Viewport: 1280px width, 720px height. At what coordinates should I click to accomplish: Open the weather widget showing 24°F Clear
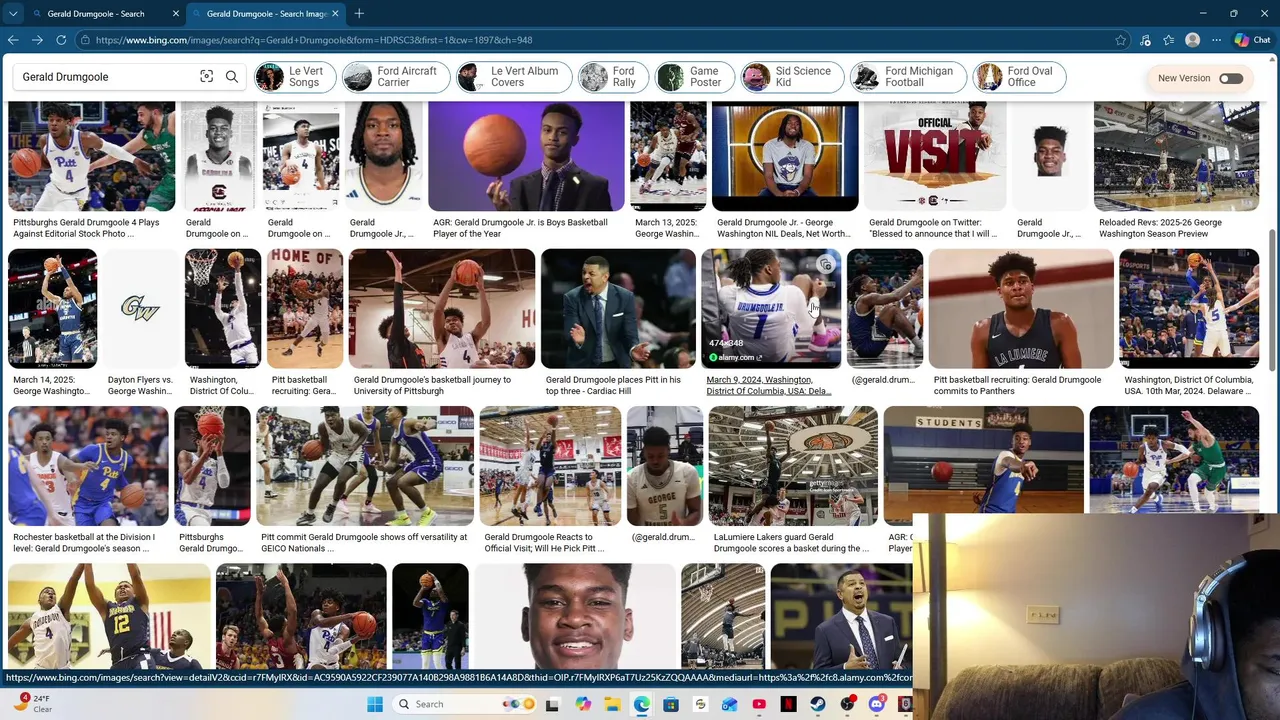tap(30, 703)
